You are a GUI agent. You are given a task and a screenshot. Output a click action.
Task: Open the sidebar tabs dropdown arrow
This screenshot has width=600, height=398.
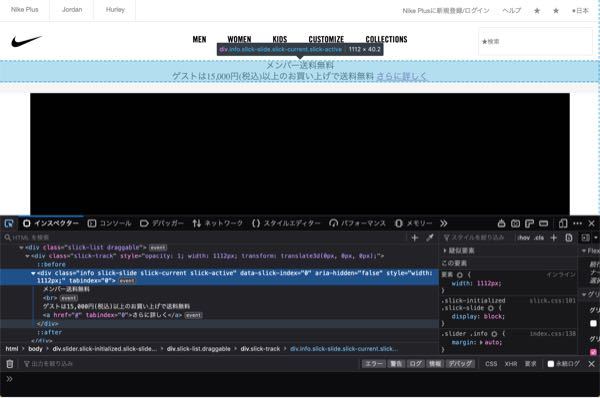595,238
